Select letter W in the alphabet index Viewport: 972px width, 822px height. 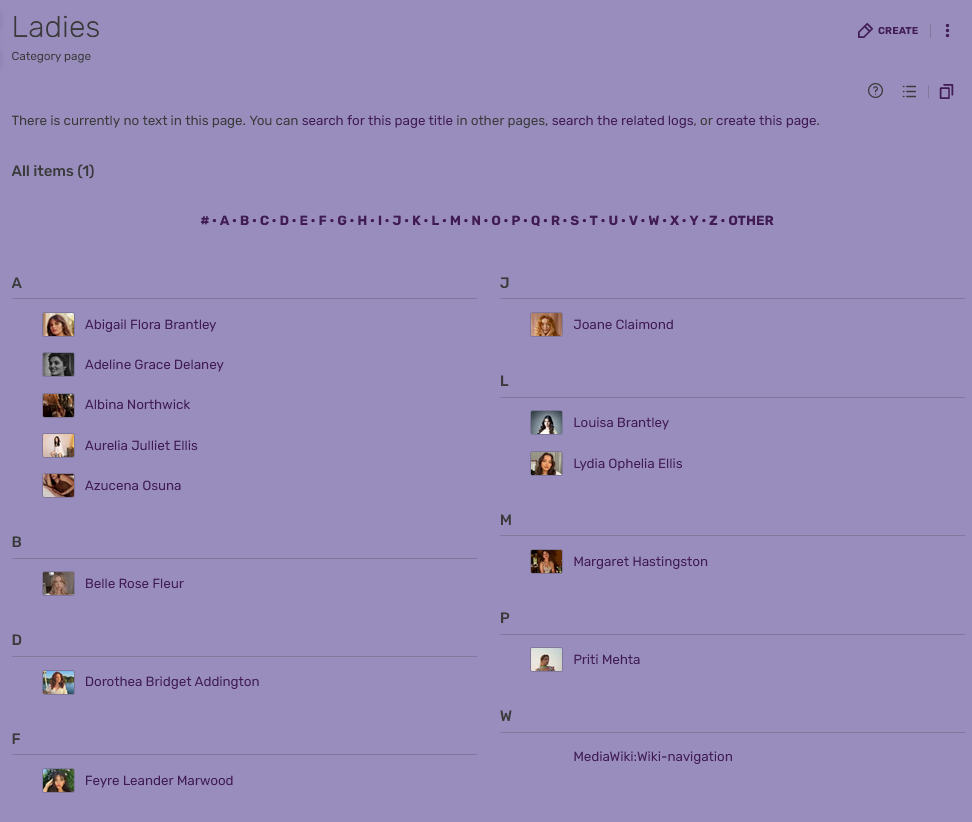point(654,221)
